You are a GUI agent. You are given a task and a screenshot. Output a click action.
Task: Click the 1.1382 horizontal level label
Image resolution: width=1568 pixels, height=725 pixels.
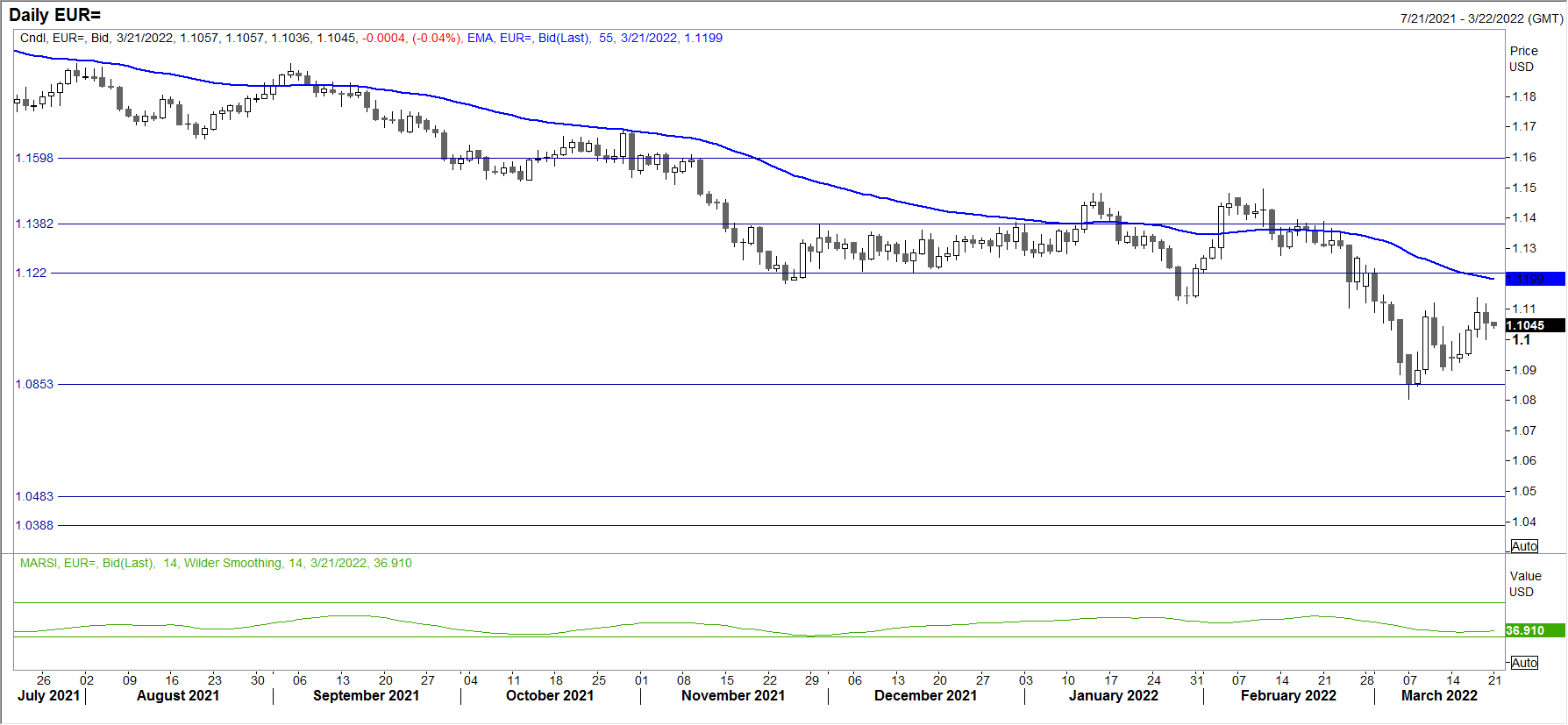pos(34,224)
